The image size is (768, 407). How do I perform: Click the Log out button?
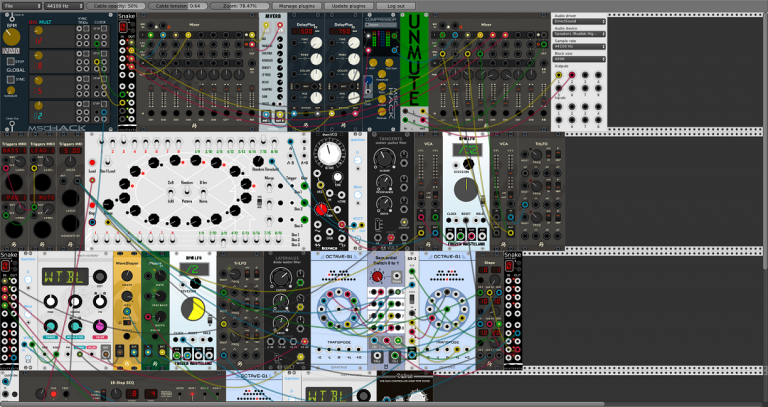tap(396, 6)
